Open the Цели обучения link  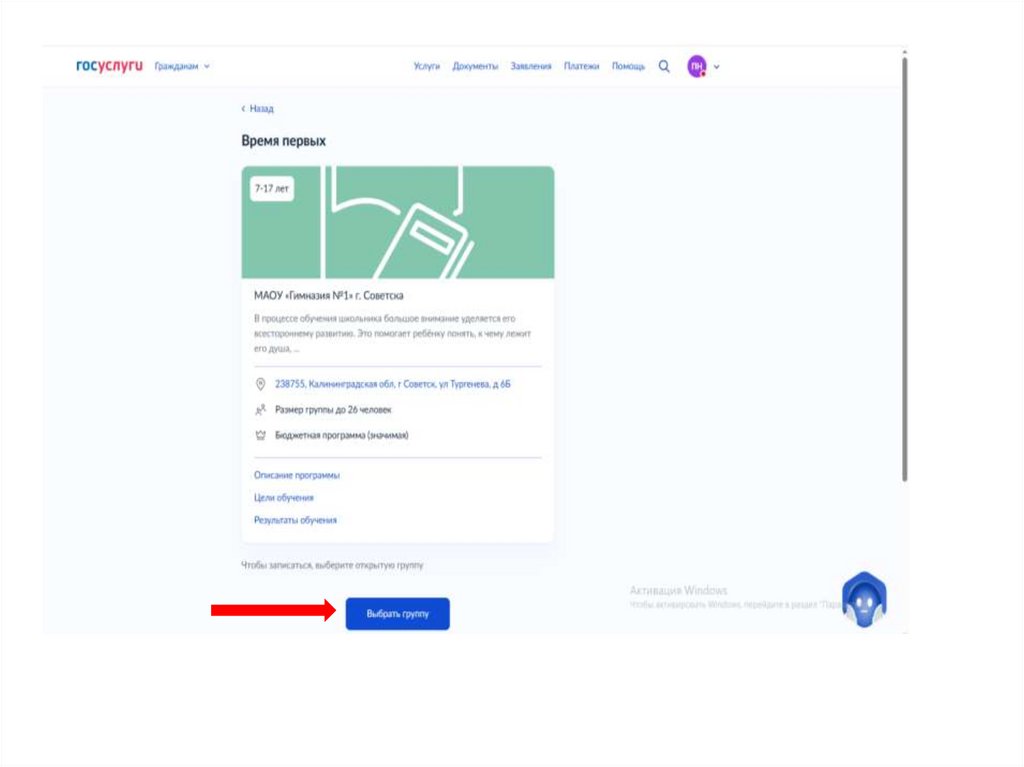(283, 498)
